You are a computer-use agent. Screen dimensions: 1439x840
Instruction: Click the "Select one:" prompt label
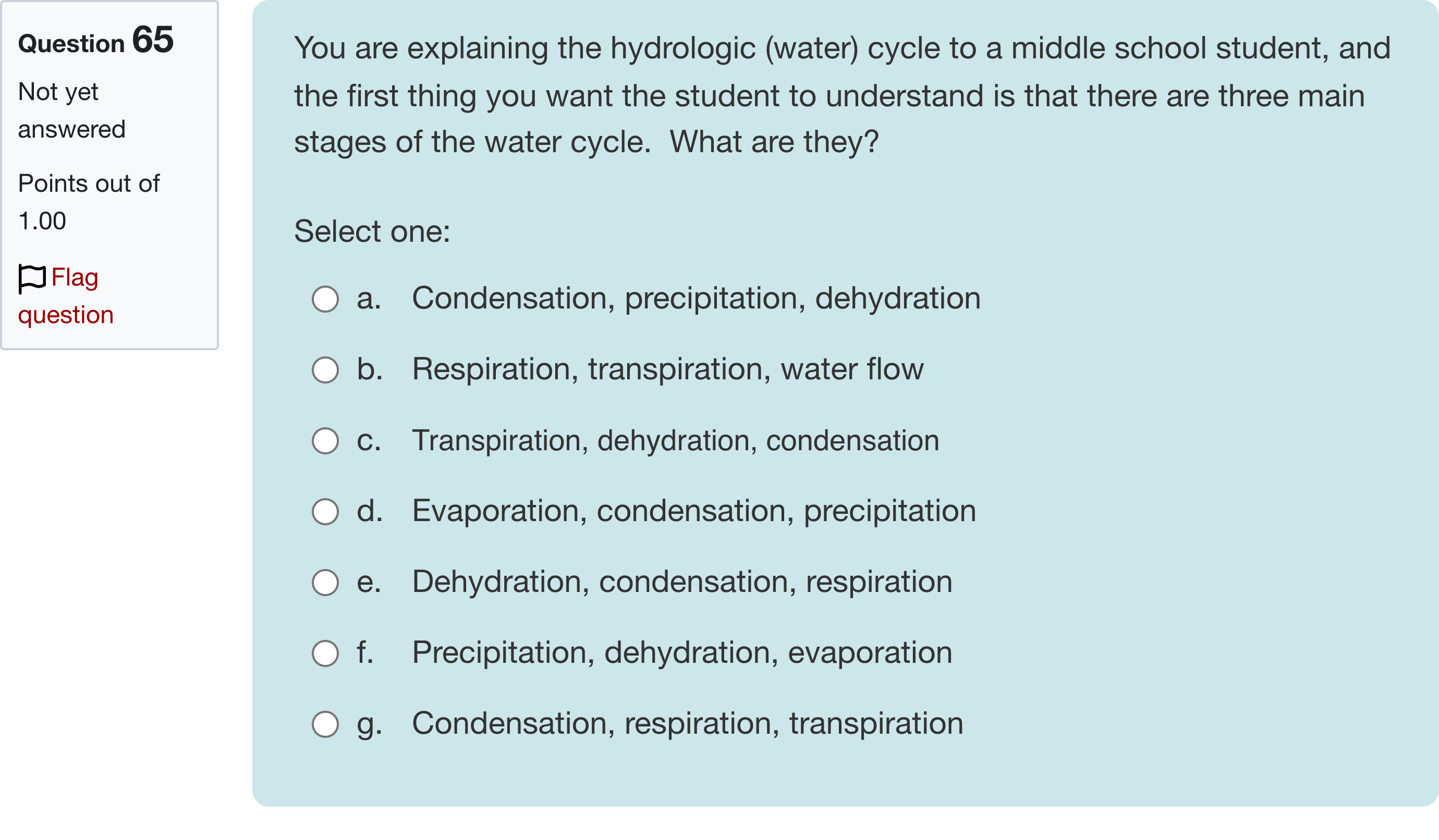(x=372, y=232)
